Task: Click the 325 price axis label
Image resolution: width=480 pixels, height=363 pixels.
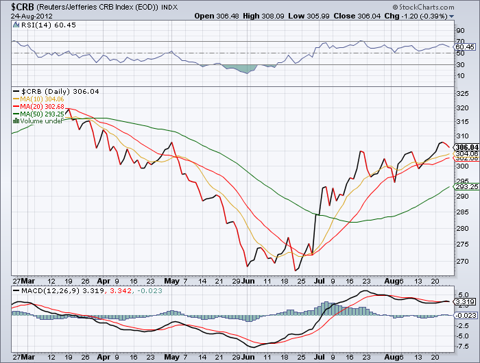Action: [x=462, y=93]
